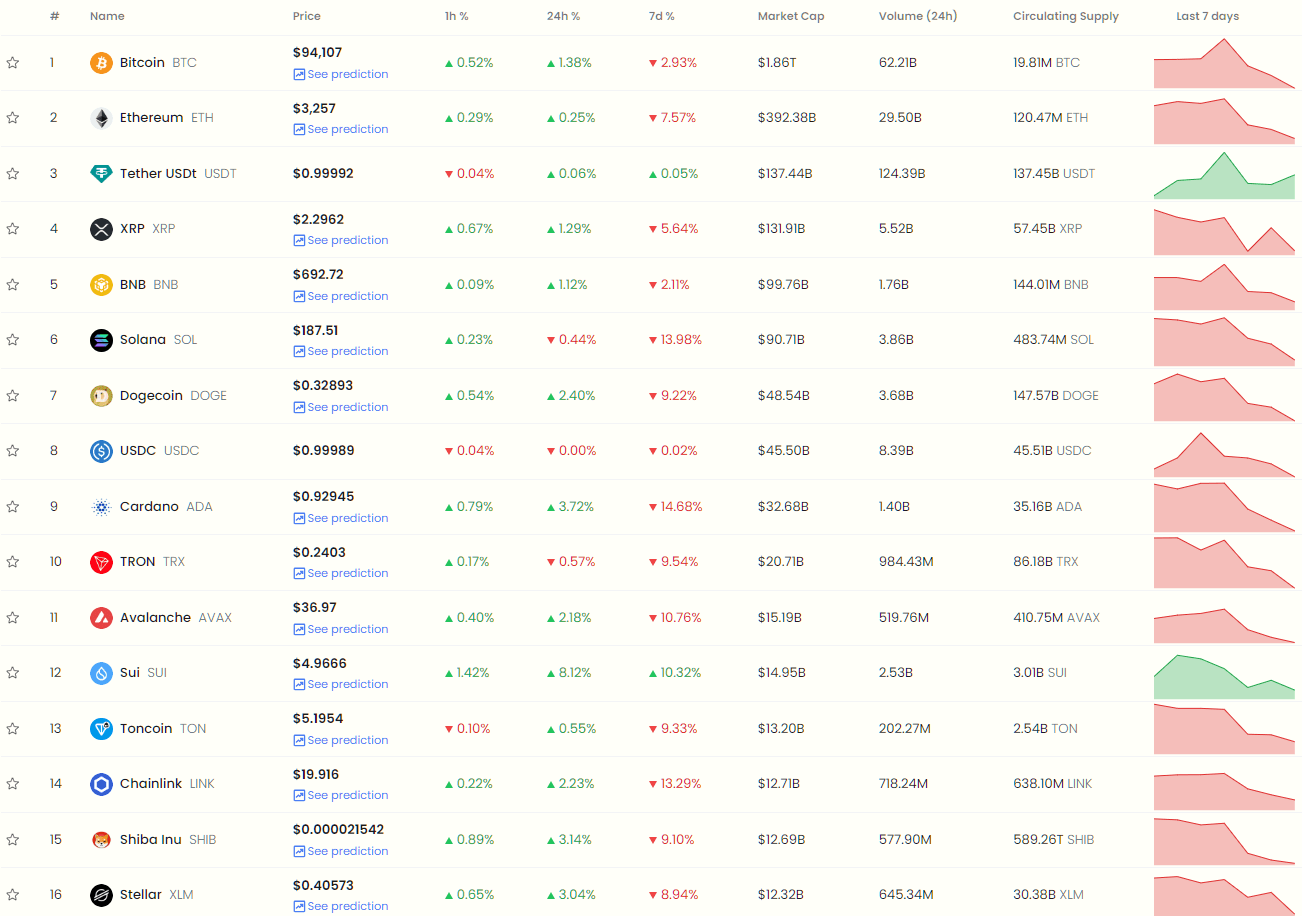This screenshot has height=916, width=1302.
Task: Open Bitcoin's See prediction link
Action: 341,74
